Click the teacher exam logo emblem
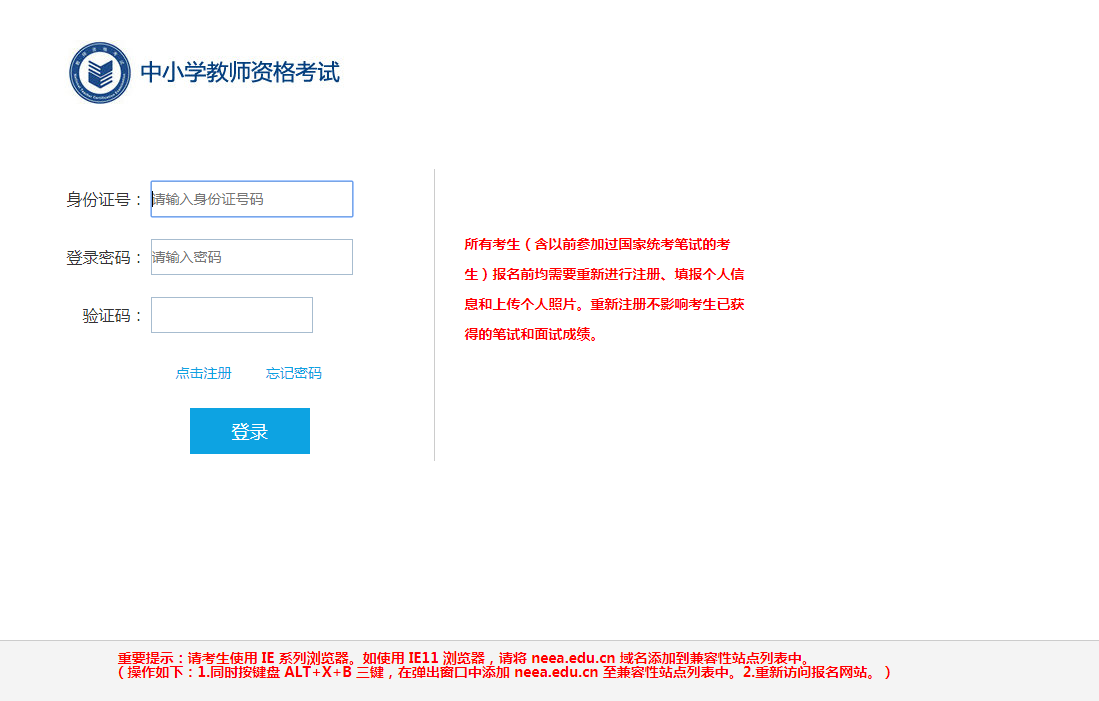The image size is (1099, 701). (100, 72)
